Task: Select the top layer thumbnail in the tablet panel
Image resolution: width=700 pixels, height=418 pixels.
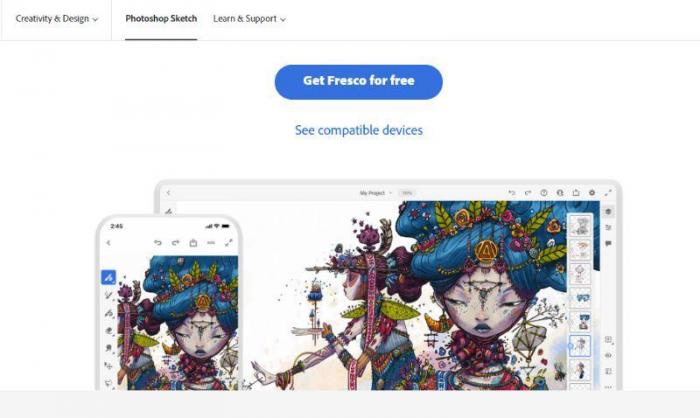Action: (580, 226)
